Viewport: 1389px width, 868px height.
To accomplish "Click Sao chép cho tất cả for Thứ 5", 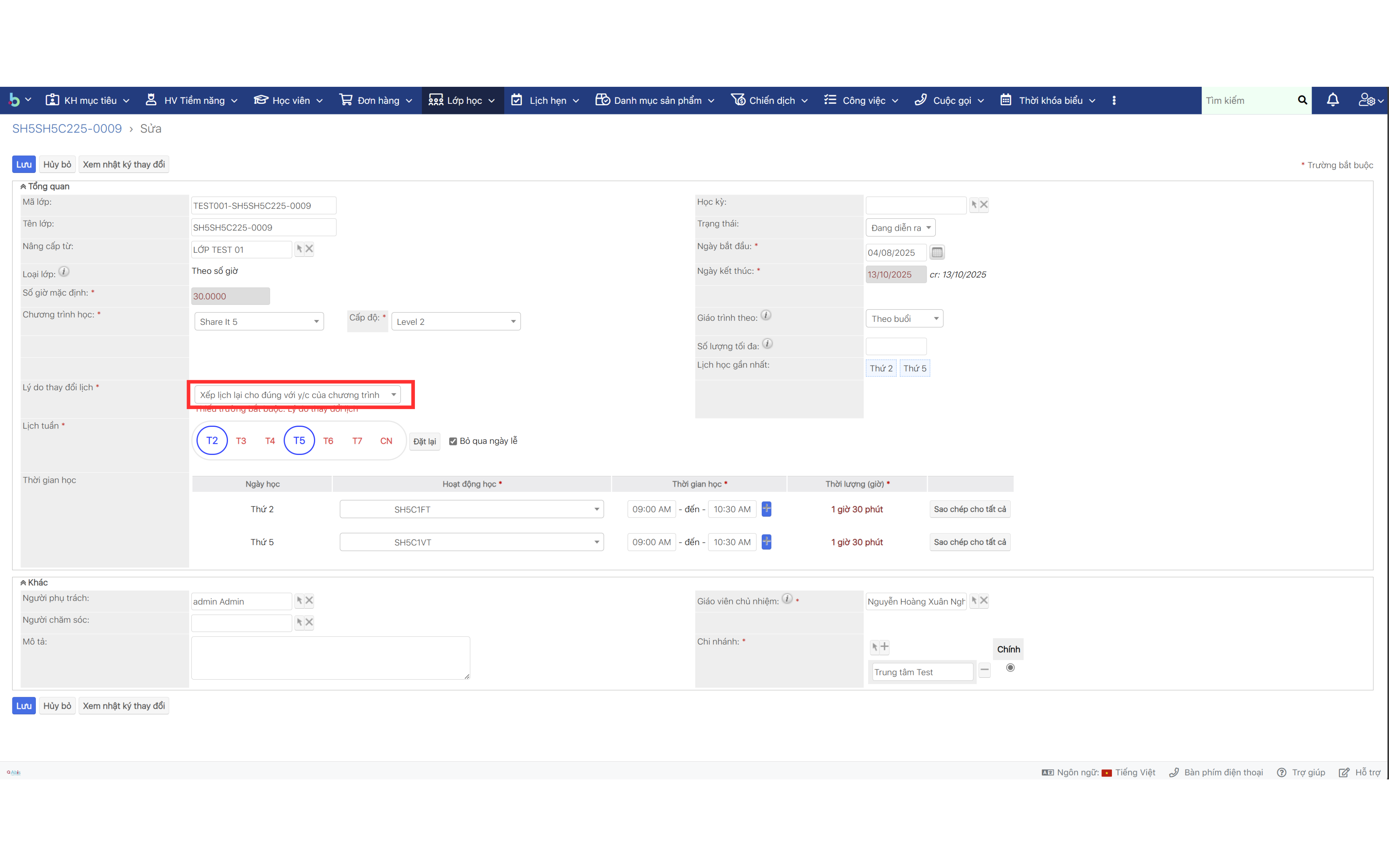I will point(969,542).
